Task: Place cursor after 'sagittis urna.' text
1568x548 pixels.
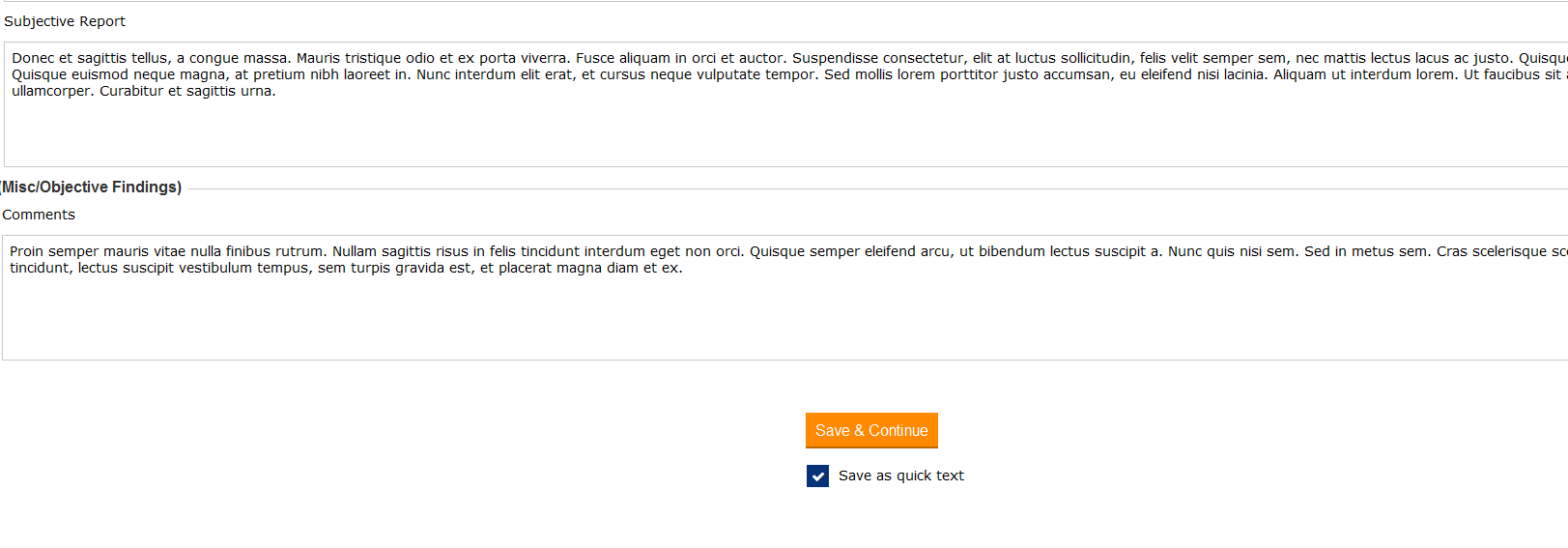Action: (x=276, y=91)
